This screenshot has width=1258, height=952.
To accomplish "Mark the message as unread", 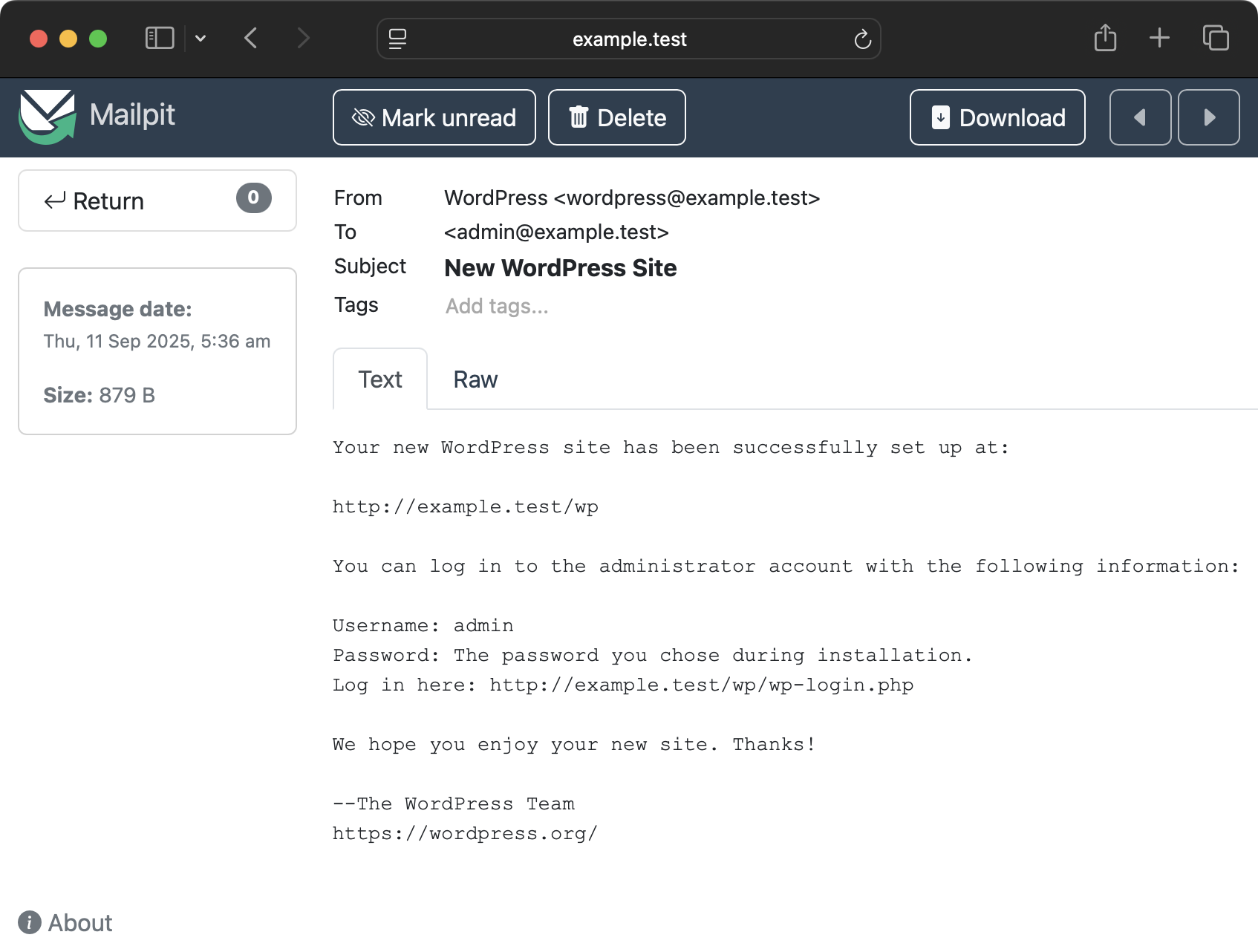I will 434,117.
